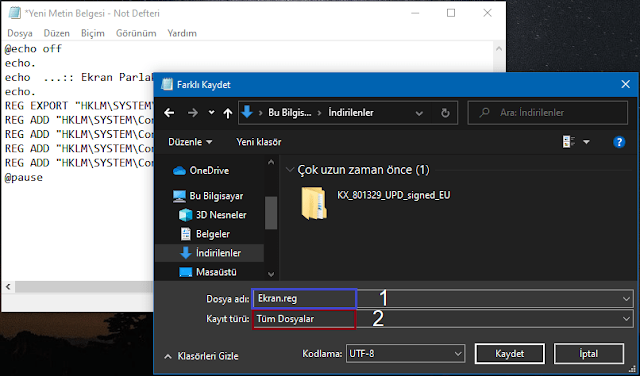Refresh the İndirilenler folder view
Viewport: 640px width, 376px height.
pos(446,113)
